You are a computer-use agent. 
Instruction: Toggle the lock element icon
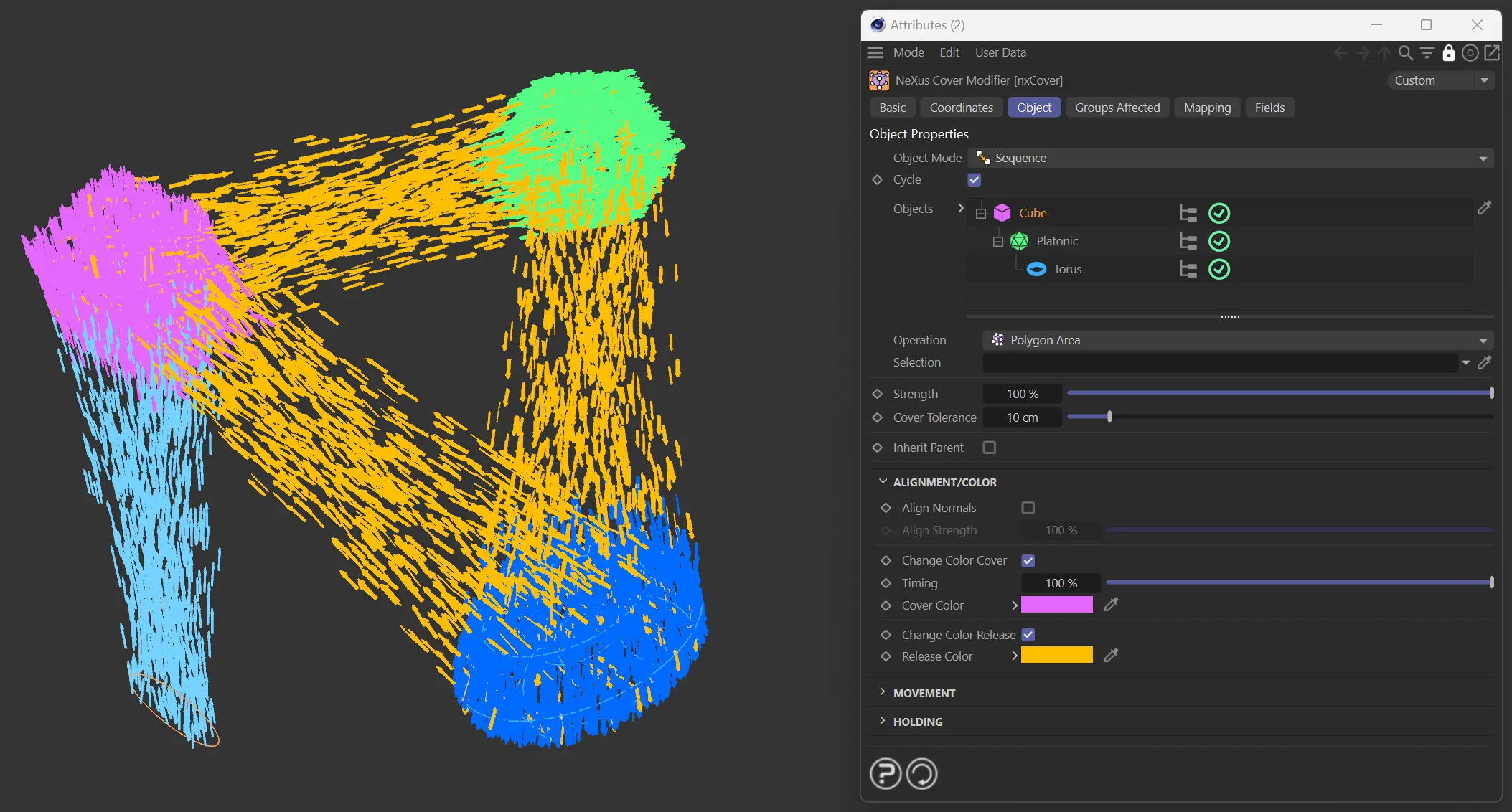click(x=1448, y=53)
